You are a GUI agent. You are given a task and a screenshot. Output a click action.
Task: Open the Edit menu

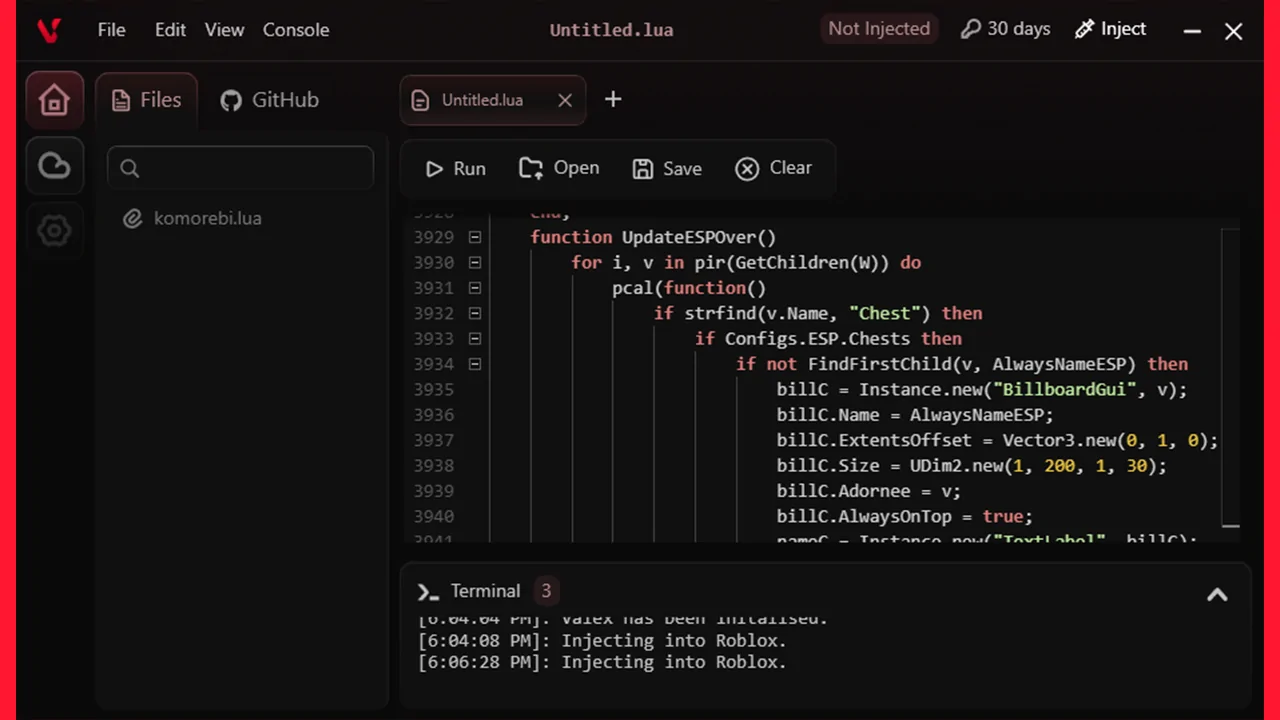click(x=170, y=29)
